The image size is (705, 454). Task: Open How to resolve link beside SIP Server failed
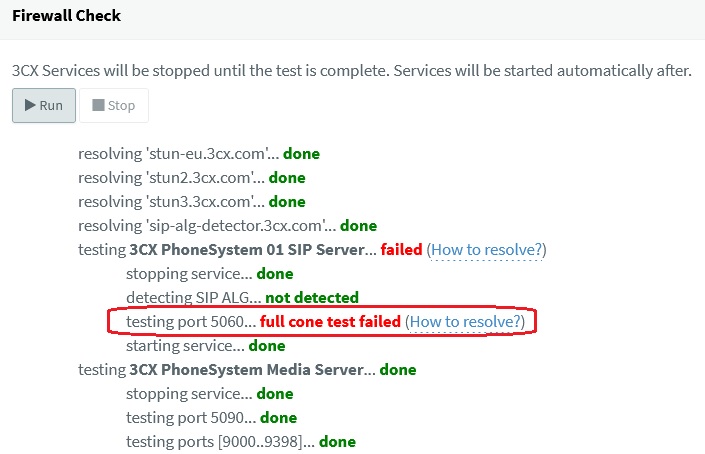point(486,249)
